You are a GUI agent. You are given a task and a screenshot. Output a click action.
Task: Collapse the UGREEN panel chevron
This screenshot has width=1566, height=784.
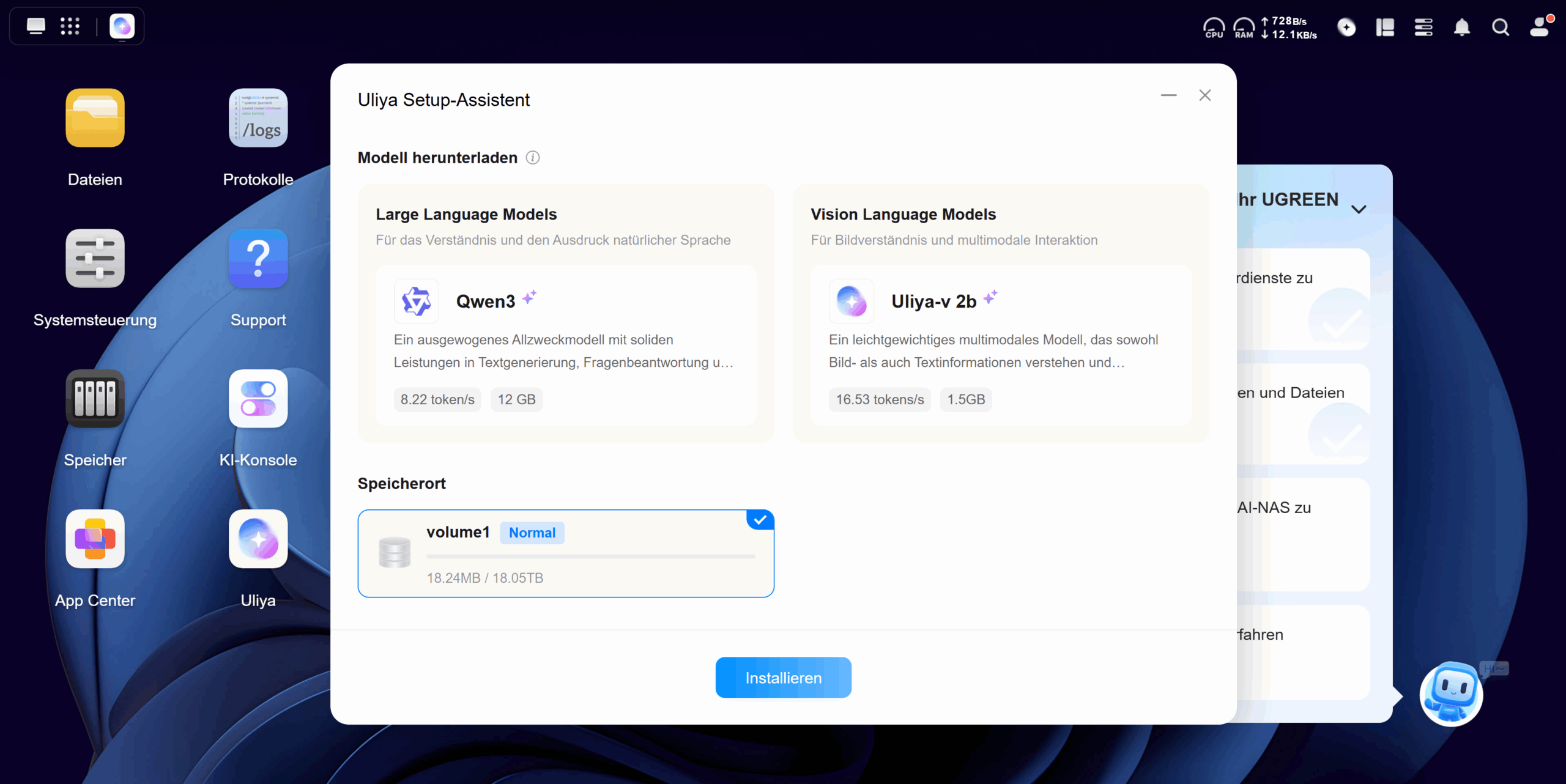1359,209
